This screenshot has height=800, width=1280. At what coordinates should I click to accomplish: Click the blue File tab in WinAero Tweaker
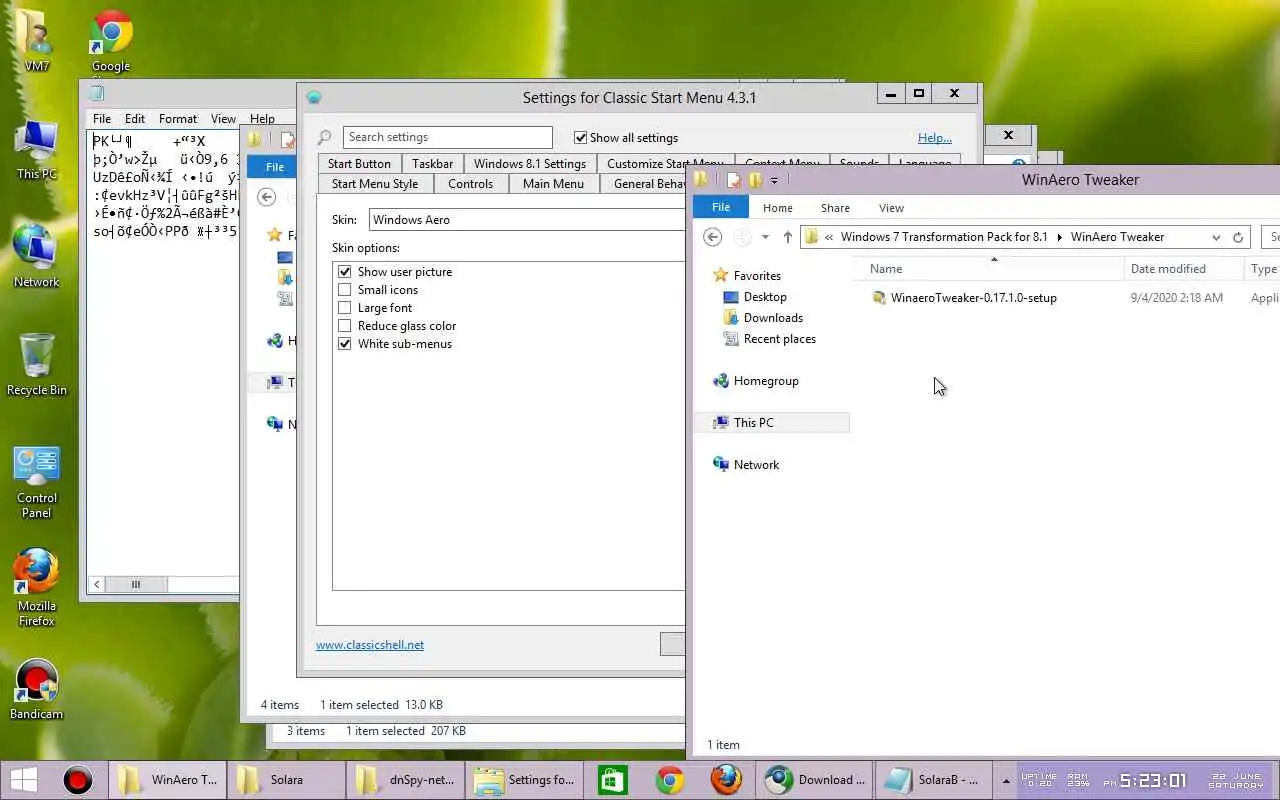(x=721, y=207)
